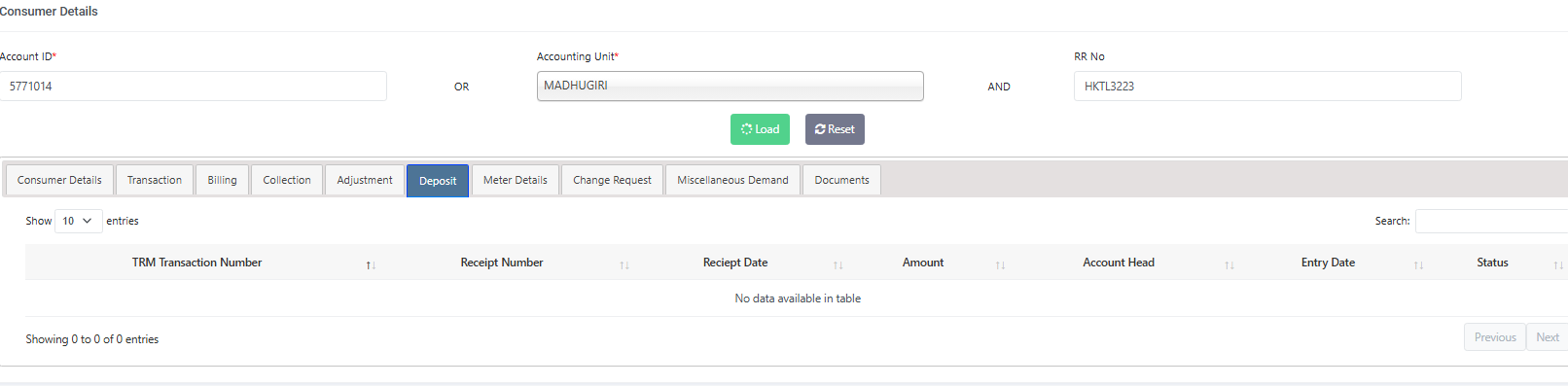Click the Reciept Date column header text
The height and width of the screenshot is (386, 1568).
pos(735,263)
